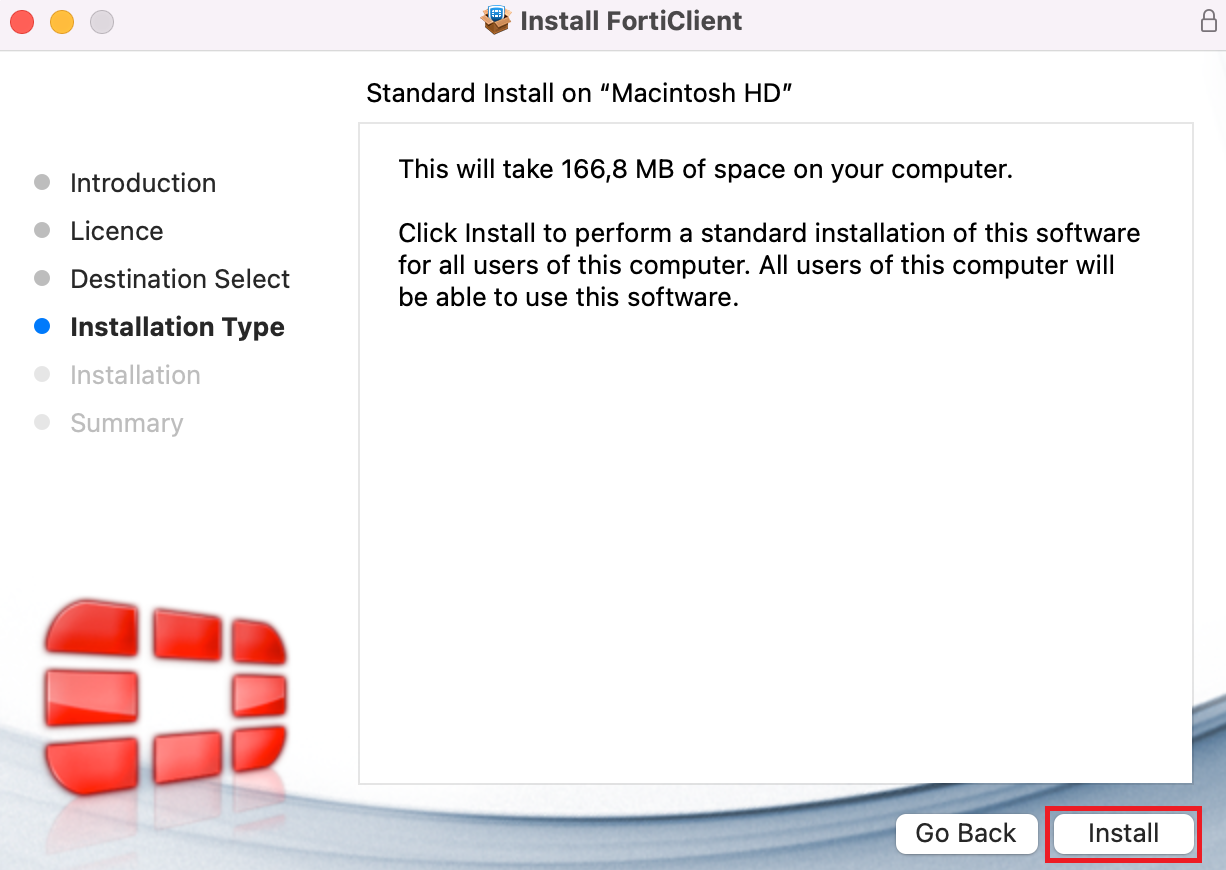The image size is (1226, 870).
Task: Click the package icon beside window title
Action: [496, 20]
